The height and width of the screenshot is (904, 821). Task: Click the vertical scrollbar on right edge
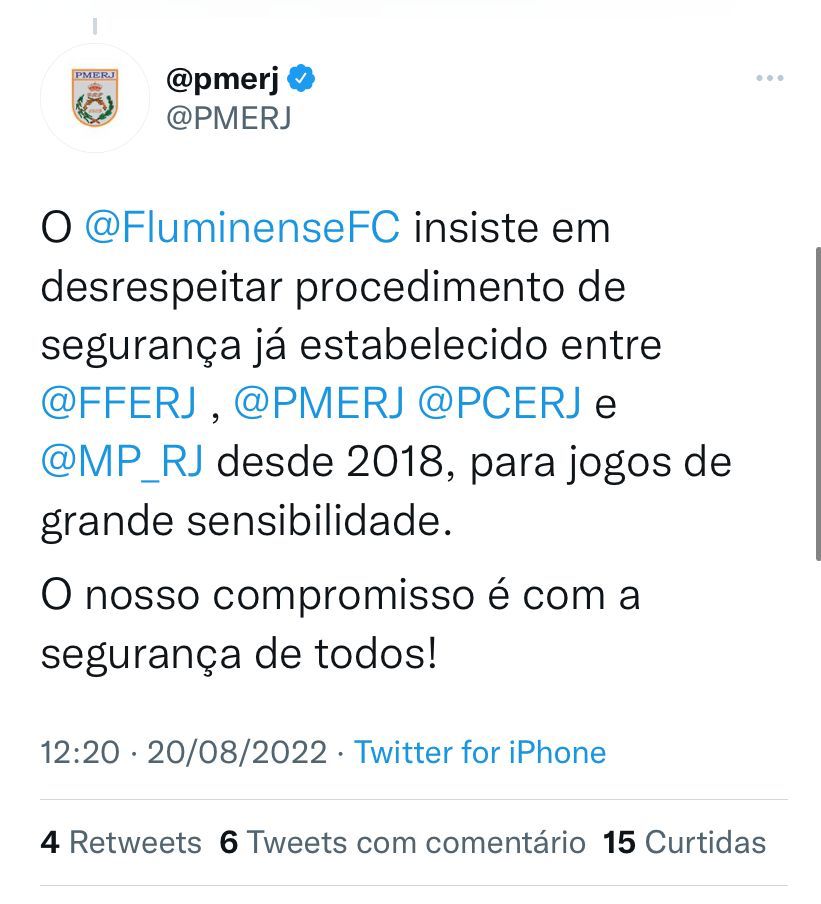[x=818, y=404]
